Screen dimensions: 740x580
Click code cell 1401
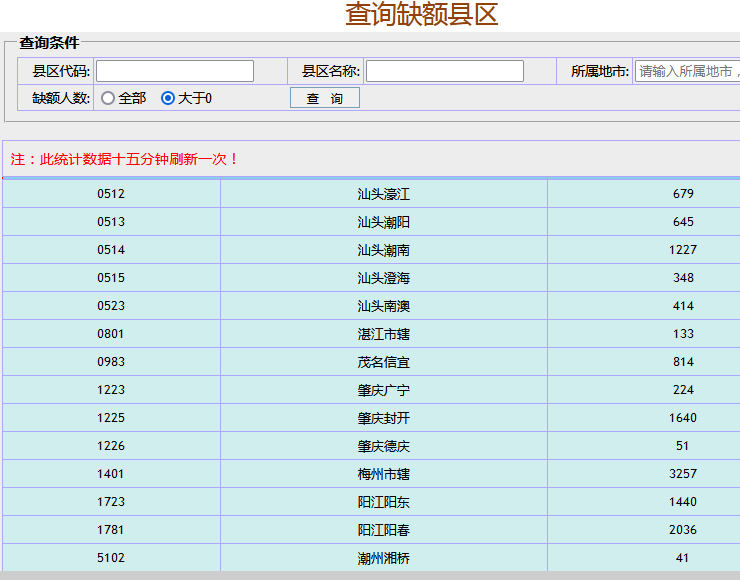111,474
